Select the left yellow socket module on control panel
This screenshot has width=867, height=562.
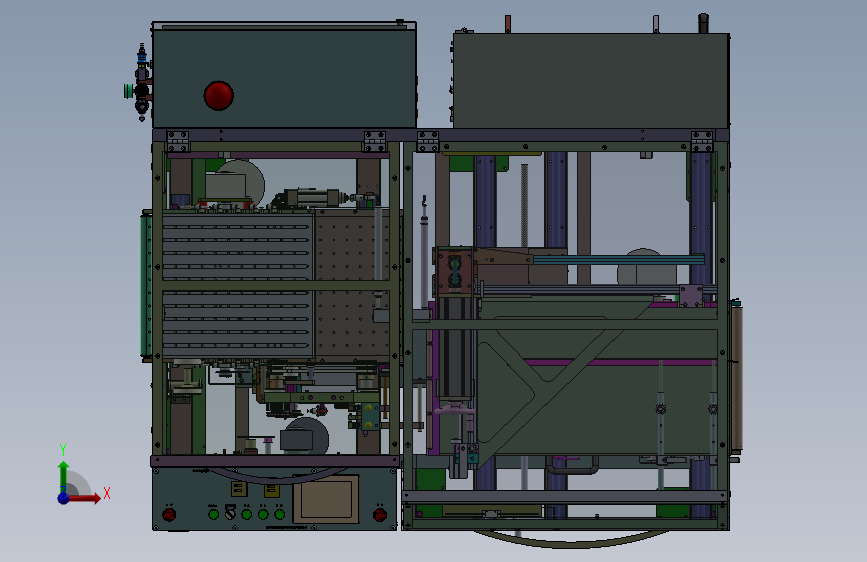point(239,489)
